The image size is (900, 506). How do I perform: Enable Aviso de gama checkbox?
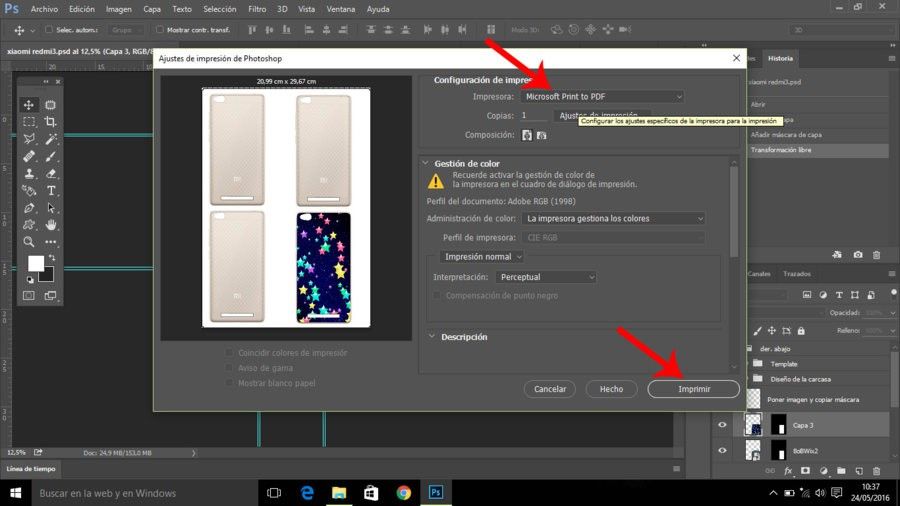pos(230,368)
